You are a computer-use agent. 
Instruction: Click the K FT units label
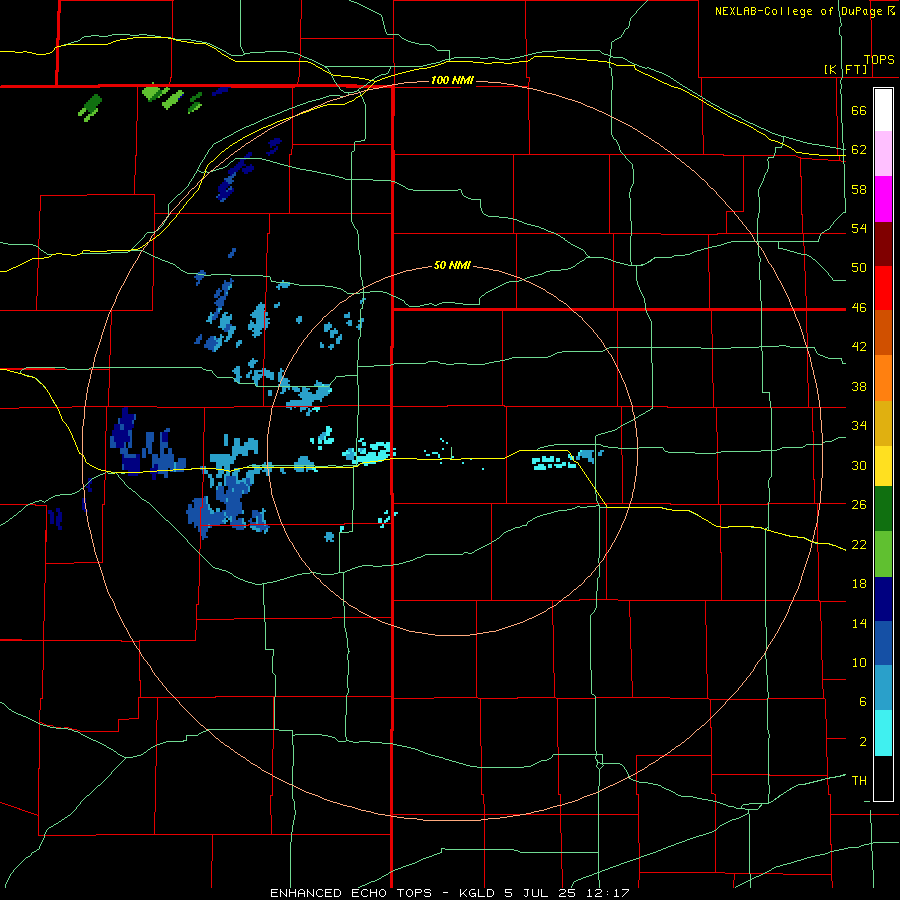point(845,69)
